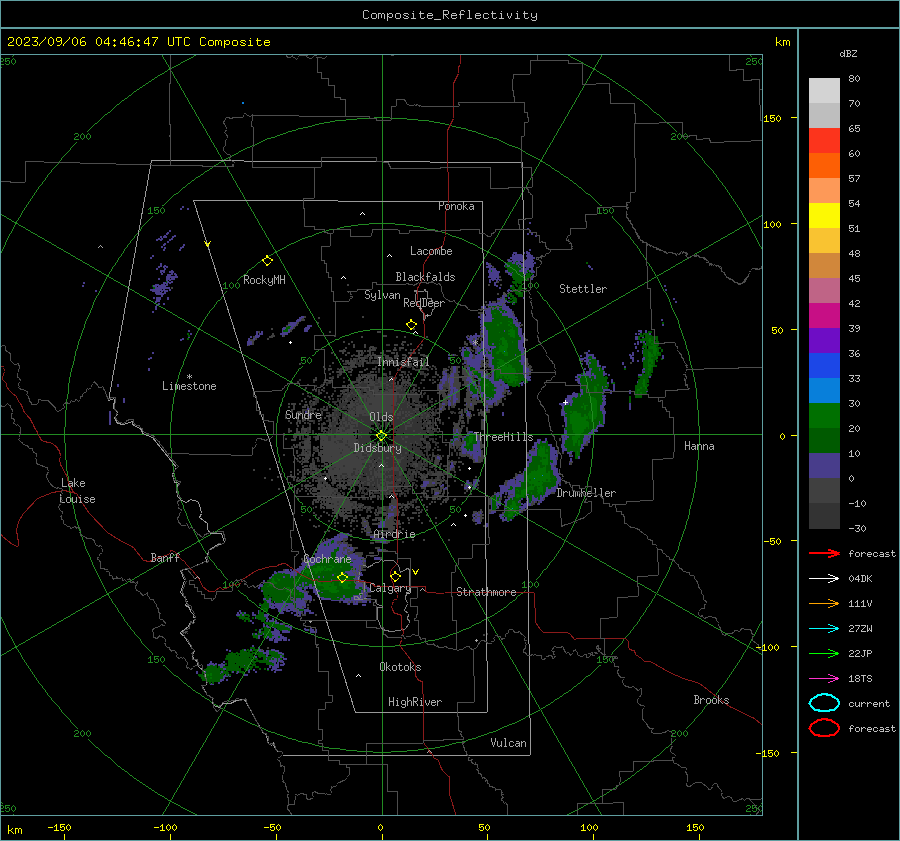Click the Brooks city label

[711, 700]
